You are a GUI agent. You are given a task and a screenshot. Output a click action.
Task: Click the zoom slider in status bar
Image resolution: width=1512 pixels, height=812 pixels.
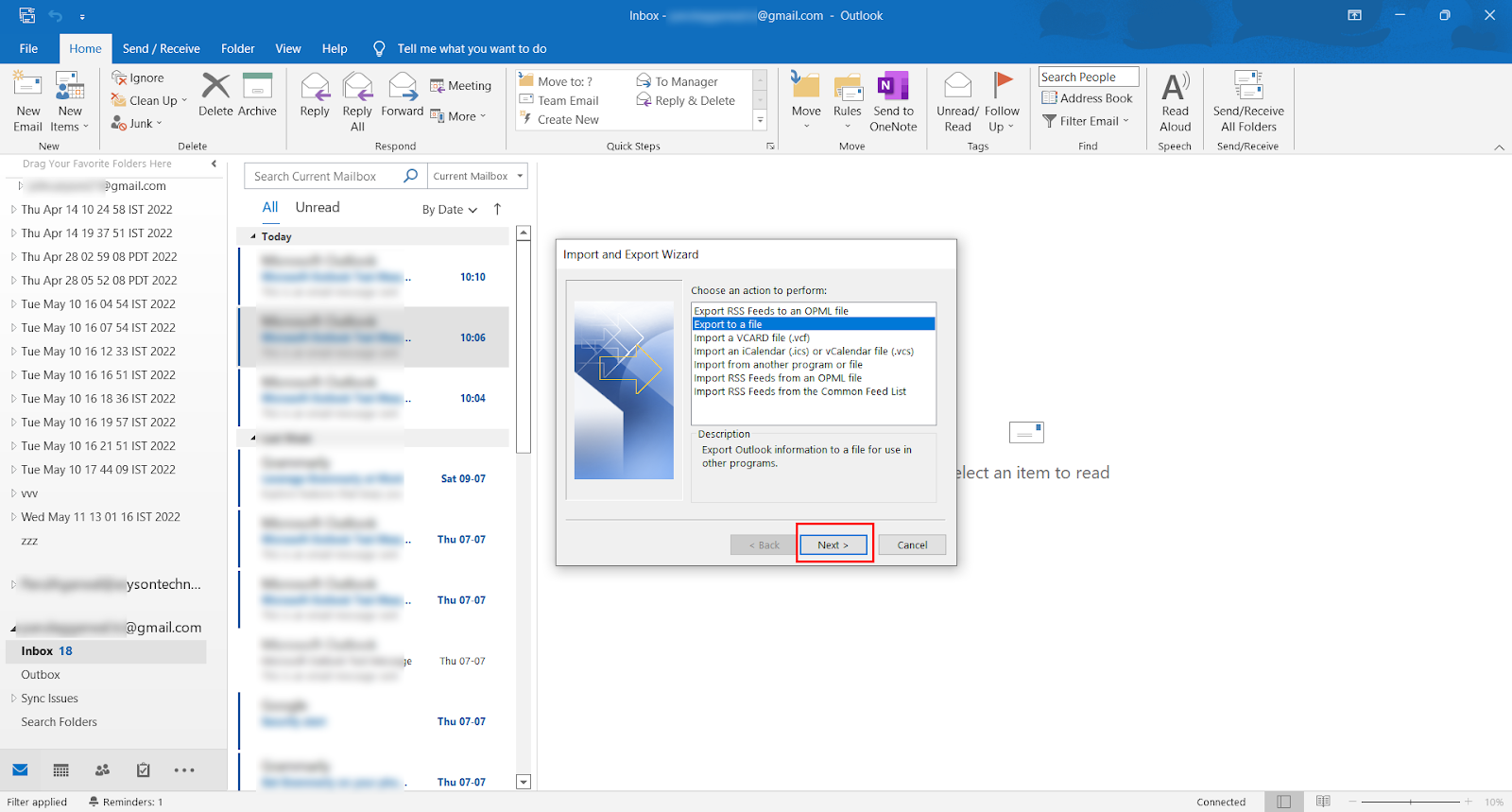tap(1410, 802)
